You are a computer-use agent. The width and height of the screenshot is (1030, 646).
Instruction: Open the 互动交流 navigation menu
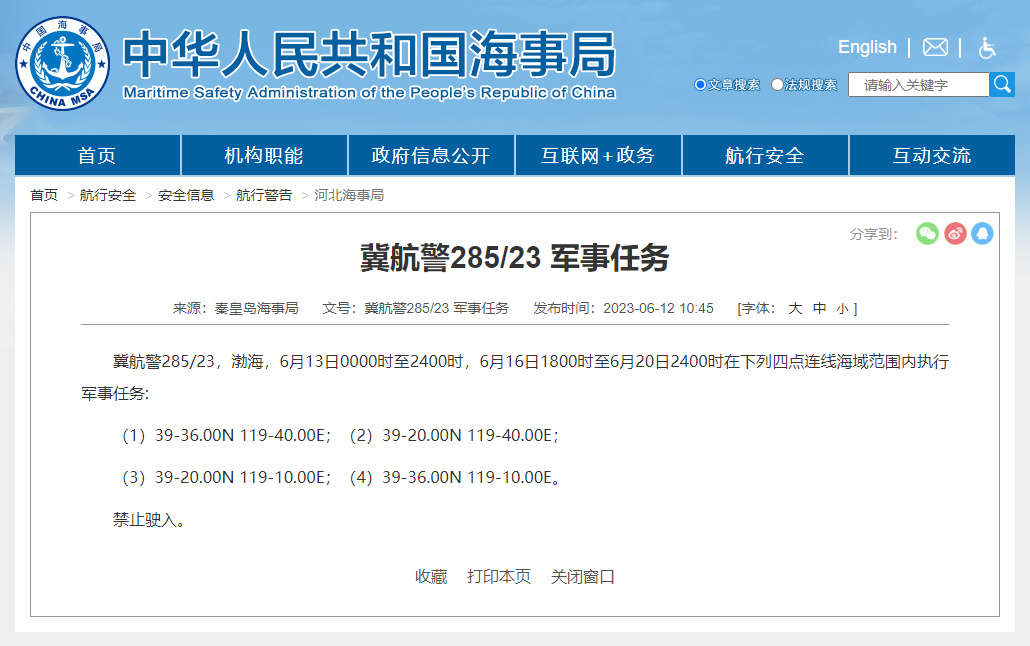[x=932, y=156]
